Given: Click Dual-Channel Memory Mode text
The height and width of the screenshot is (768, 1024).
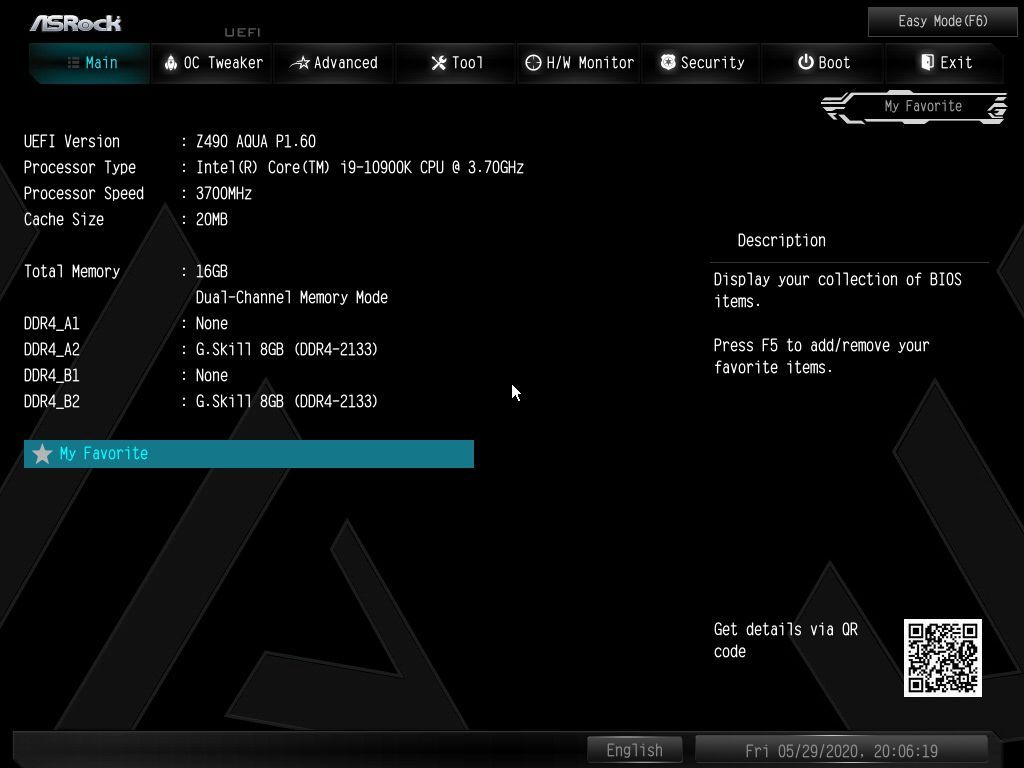Looking at the screenshot, I should 292,298.
